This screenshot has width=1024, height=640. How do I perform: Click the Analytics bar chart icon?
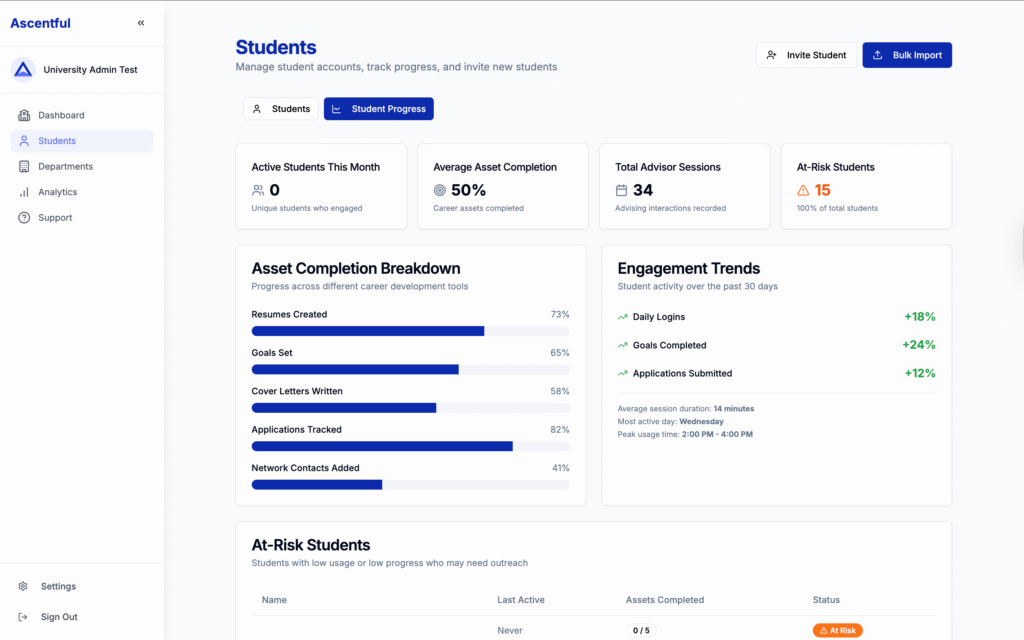coord(24,192)
